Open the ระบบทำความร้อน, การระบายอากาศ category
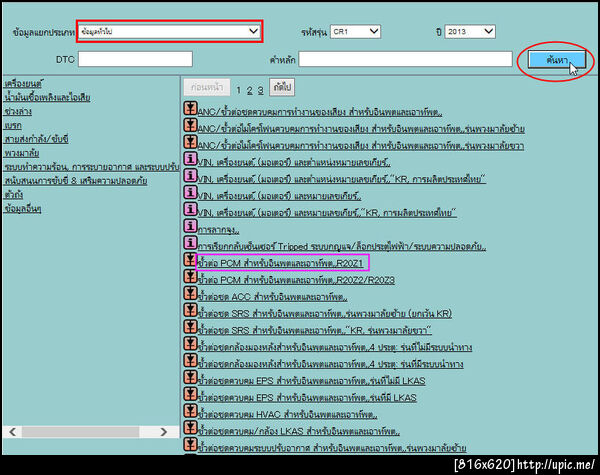 click(91, 167)
